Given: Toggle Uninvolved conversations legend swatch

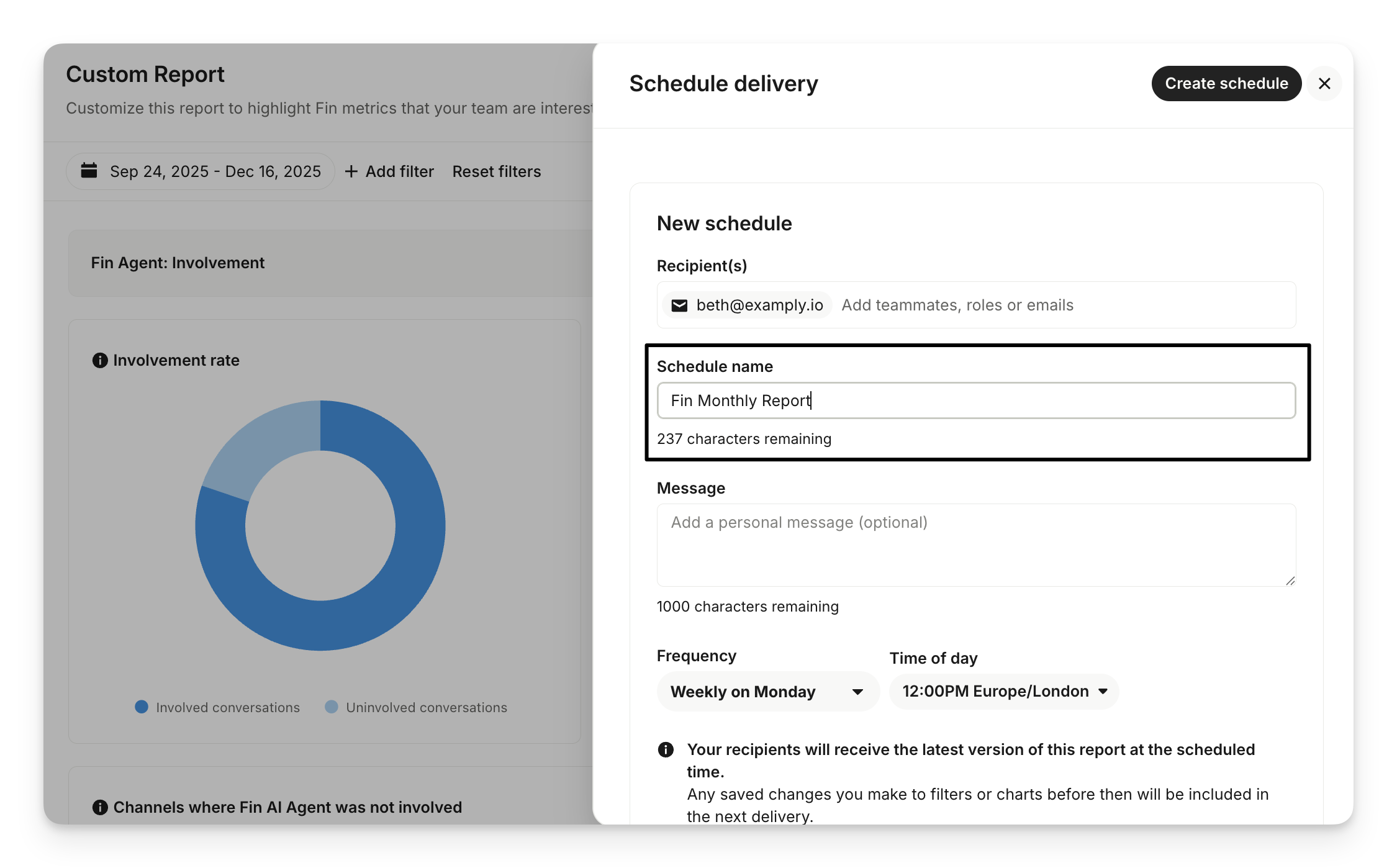Looking at the screenshot, I should click(332, 707).
